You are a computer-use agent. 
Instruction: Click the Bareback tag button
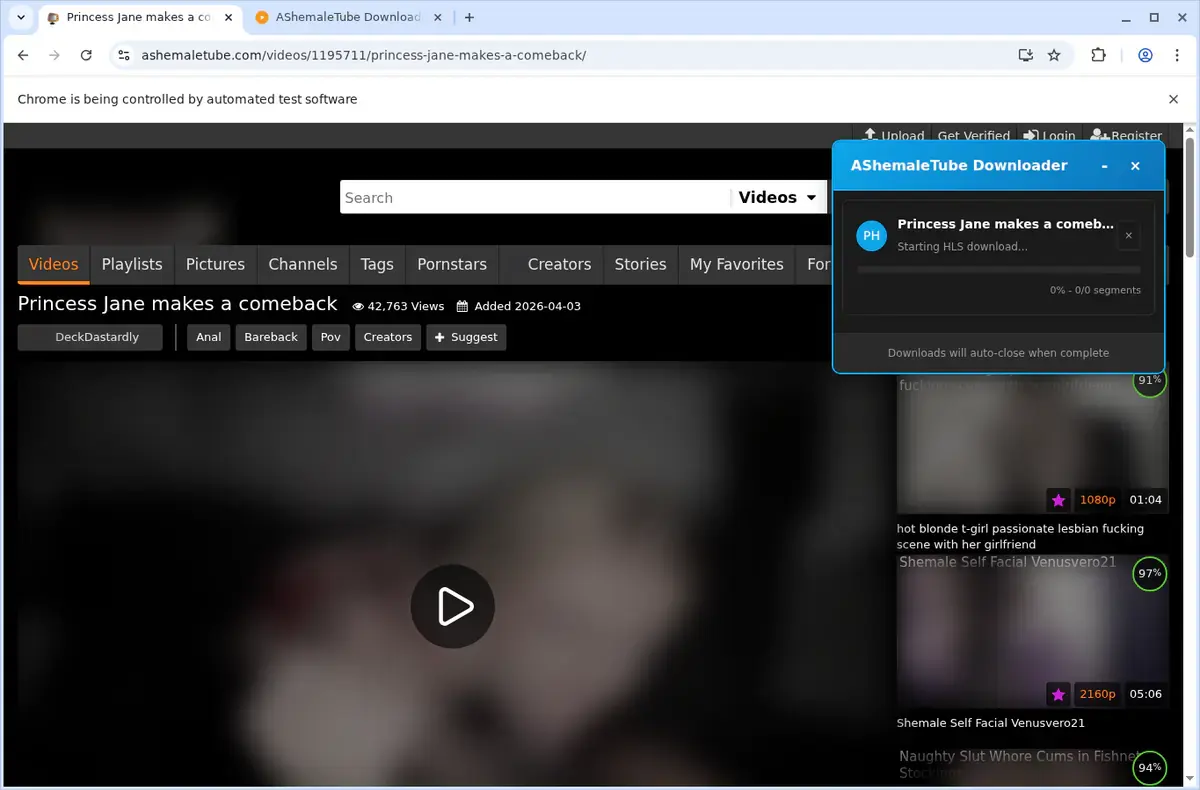(x=271, y=337)
